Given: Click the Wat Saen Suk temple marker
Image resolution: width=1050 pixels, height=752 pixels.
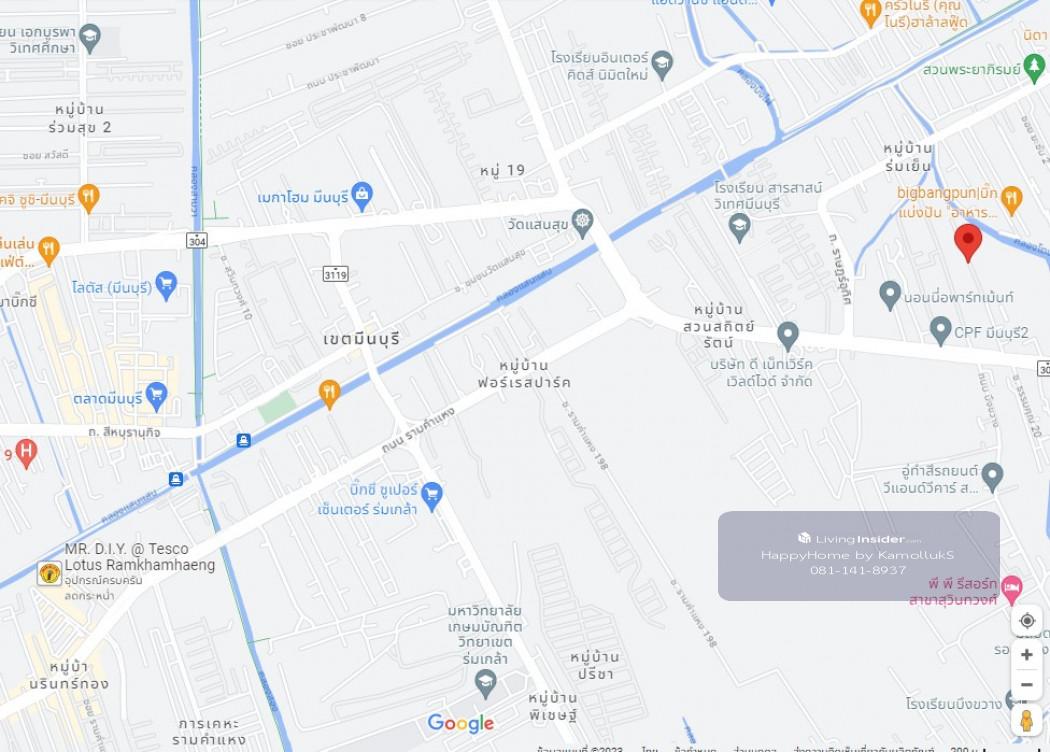Looking at the screenshot, I should pos(583,224).
